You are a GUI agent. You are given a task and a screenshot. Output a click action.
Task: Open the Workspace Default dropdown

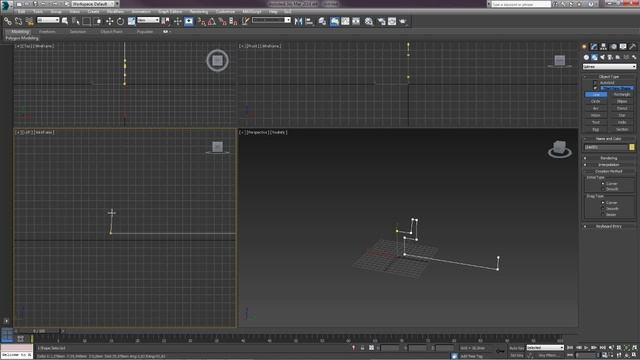(x=93, y=4)
